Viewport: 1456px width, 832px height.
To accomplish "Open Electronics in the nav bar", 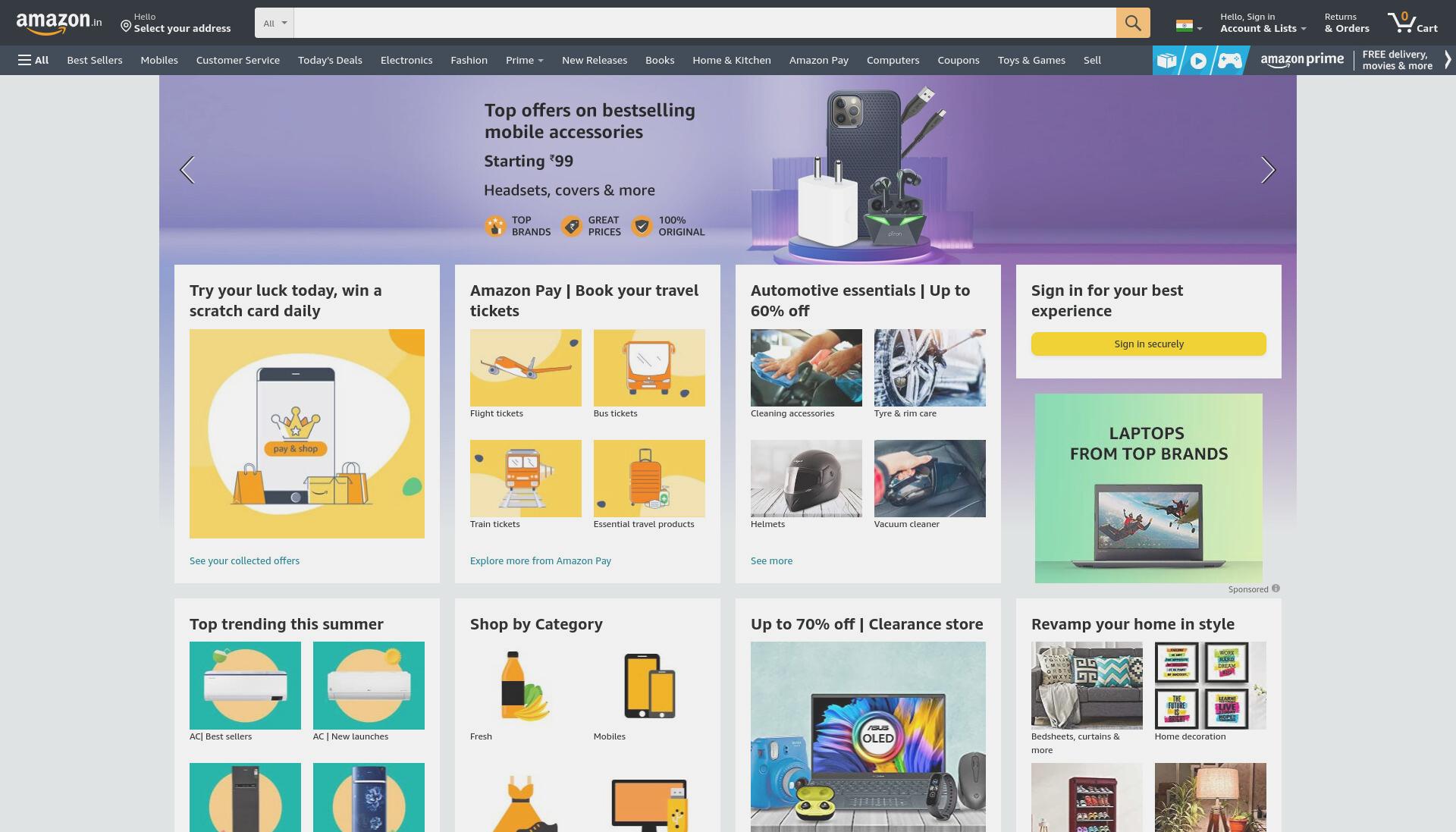I will pyautogui.click(x=406, y=60).
